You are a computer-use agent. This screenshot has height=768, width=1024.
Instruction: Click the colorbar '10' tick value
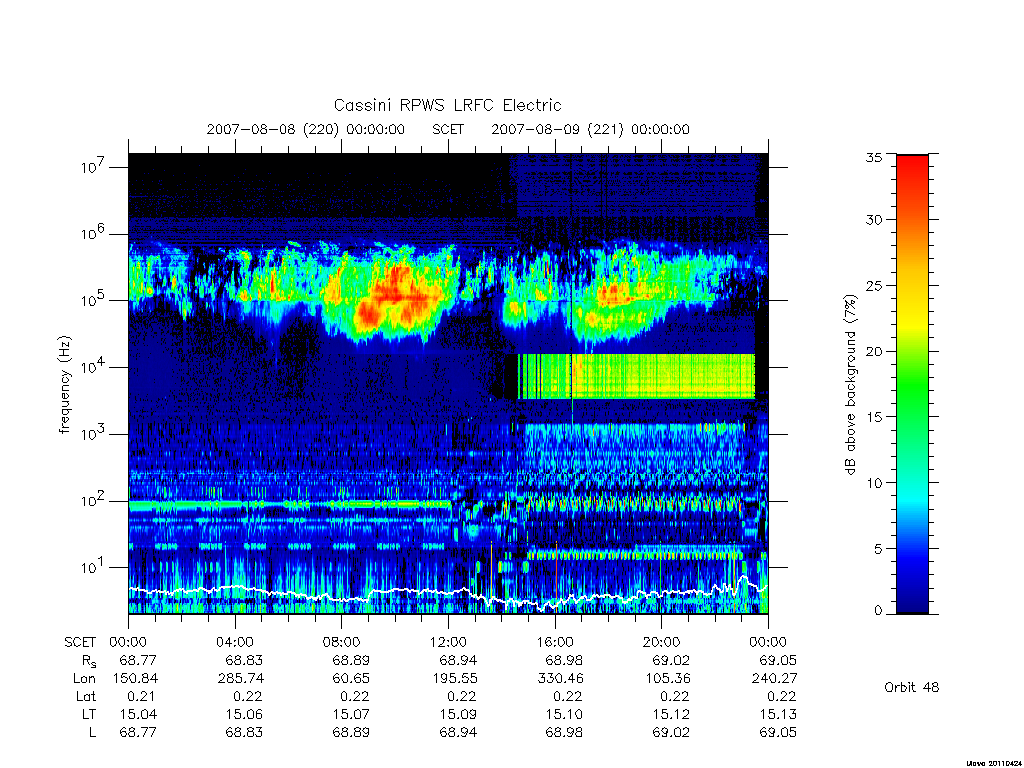pyautogui.click(x=873, y=483)
